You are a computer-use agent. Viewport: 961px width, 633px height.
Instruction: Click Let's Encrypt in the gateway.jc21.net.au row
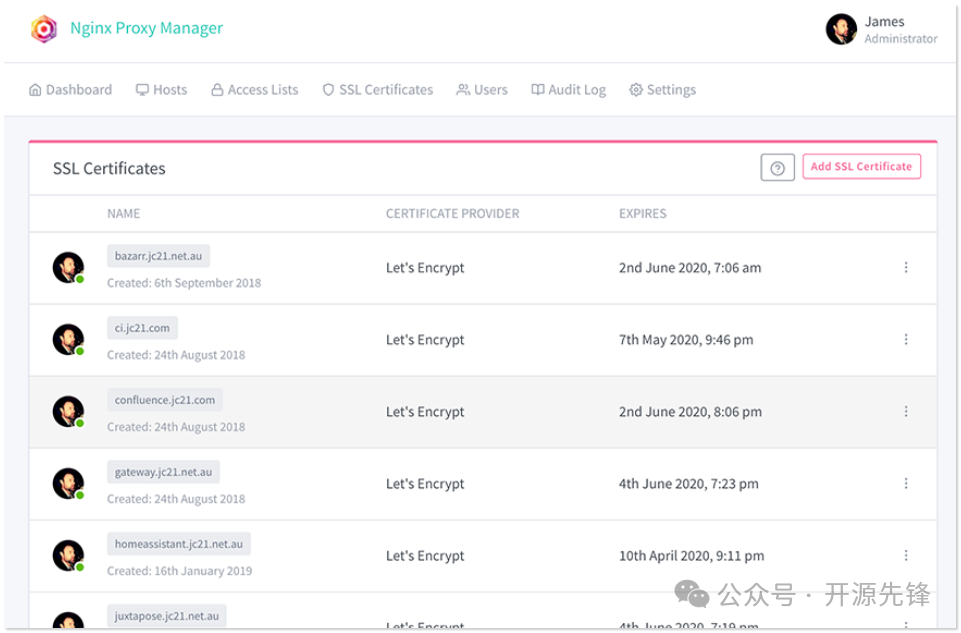pos(425,484)
